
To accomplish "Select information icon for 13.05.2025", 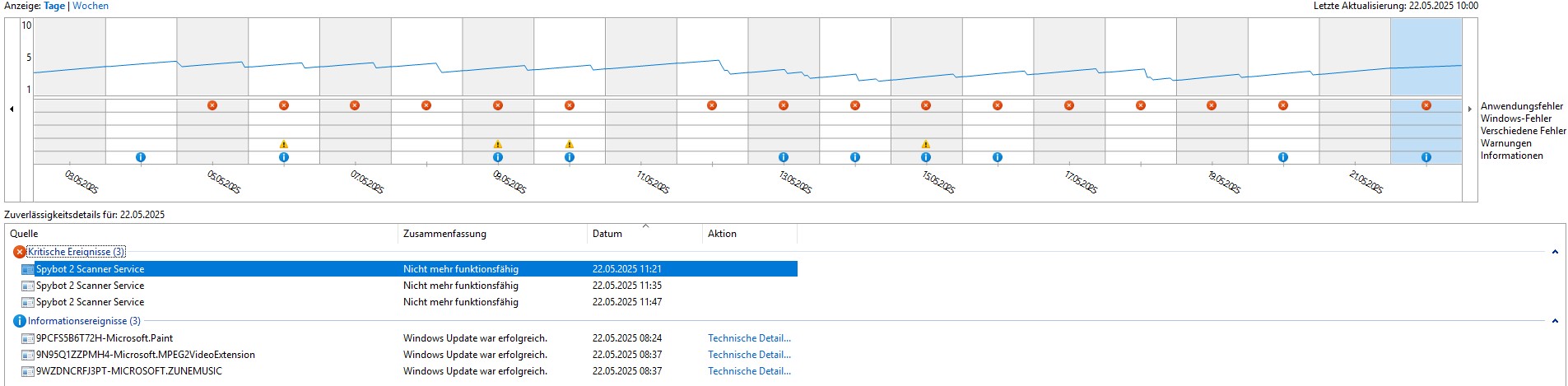I will click(x=784, y=157).
